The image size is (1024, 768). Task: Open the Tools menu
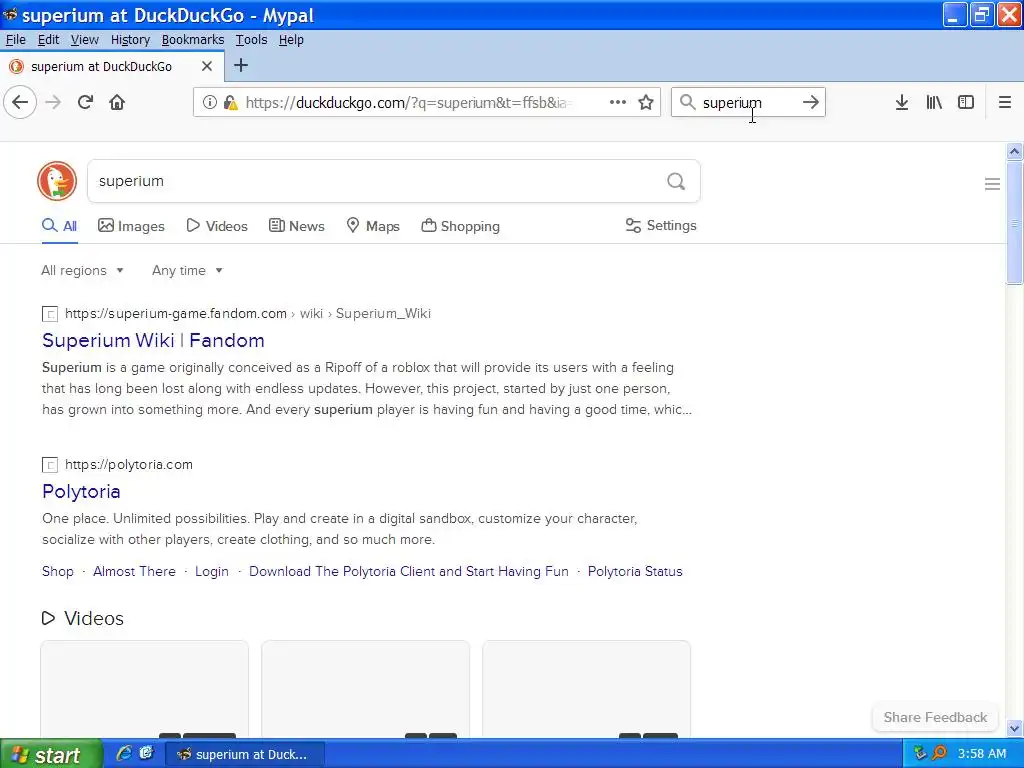click(x=251, y=40)
